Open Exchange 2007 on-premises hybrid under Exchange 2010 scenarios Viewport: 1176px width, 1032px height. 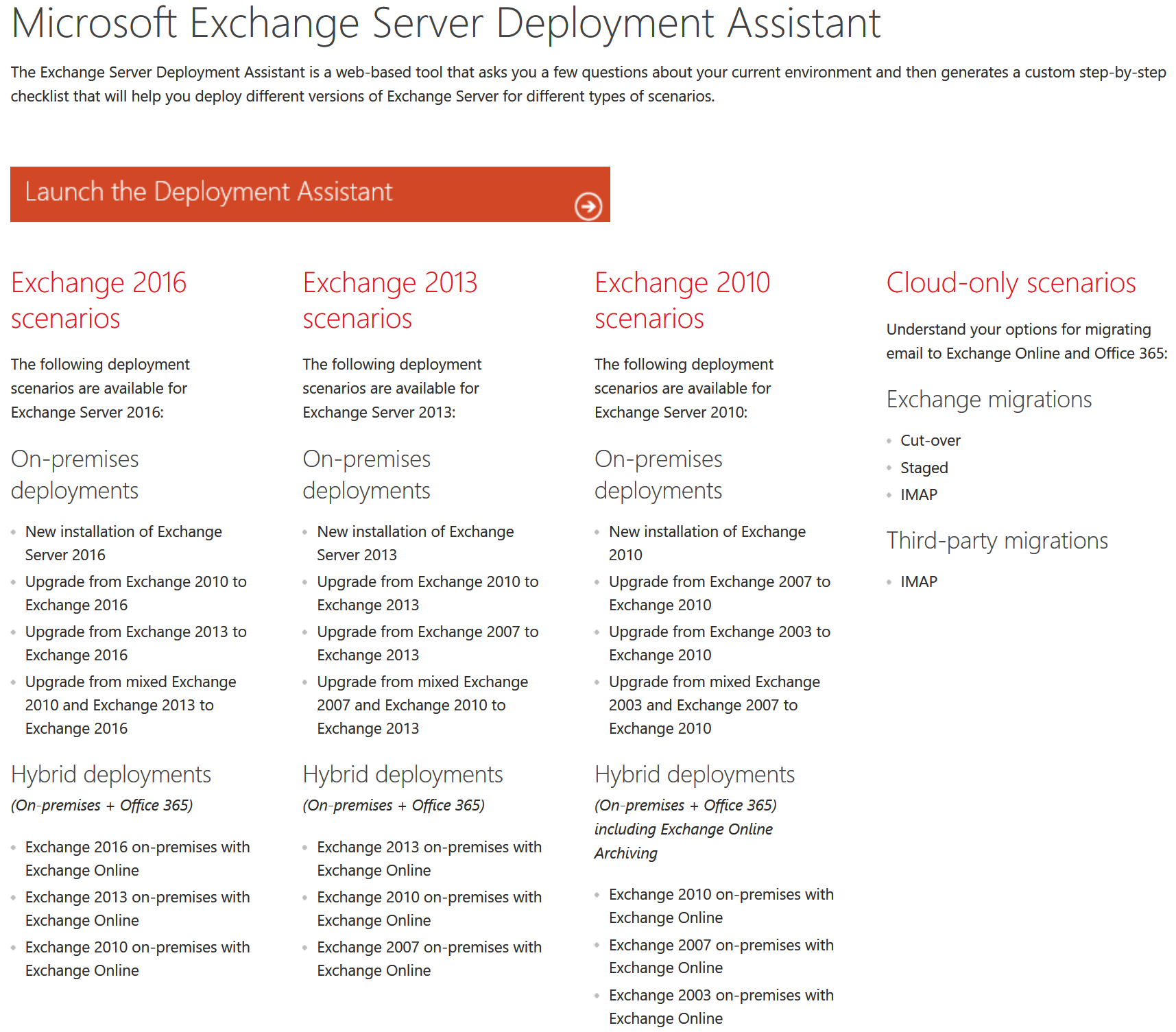tap(721, 956)
